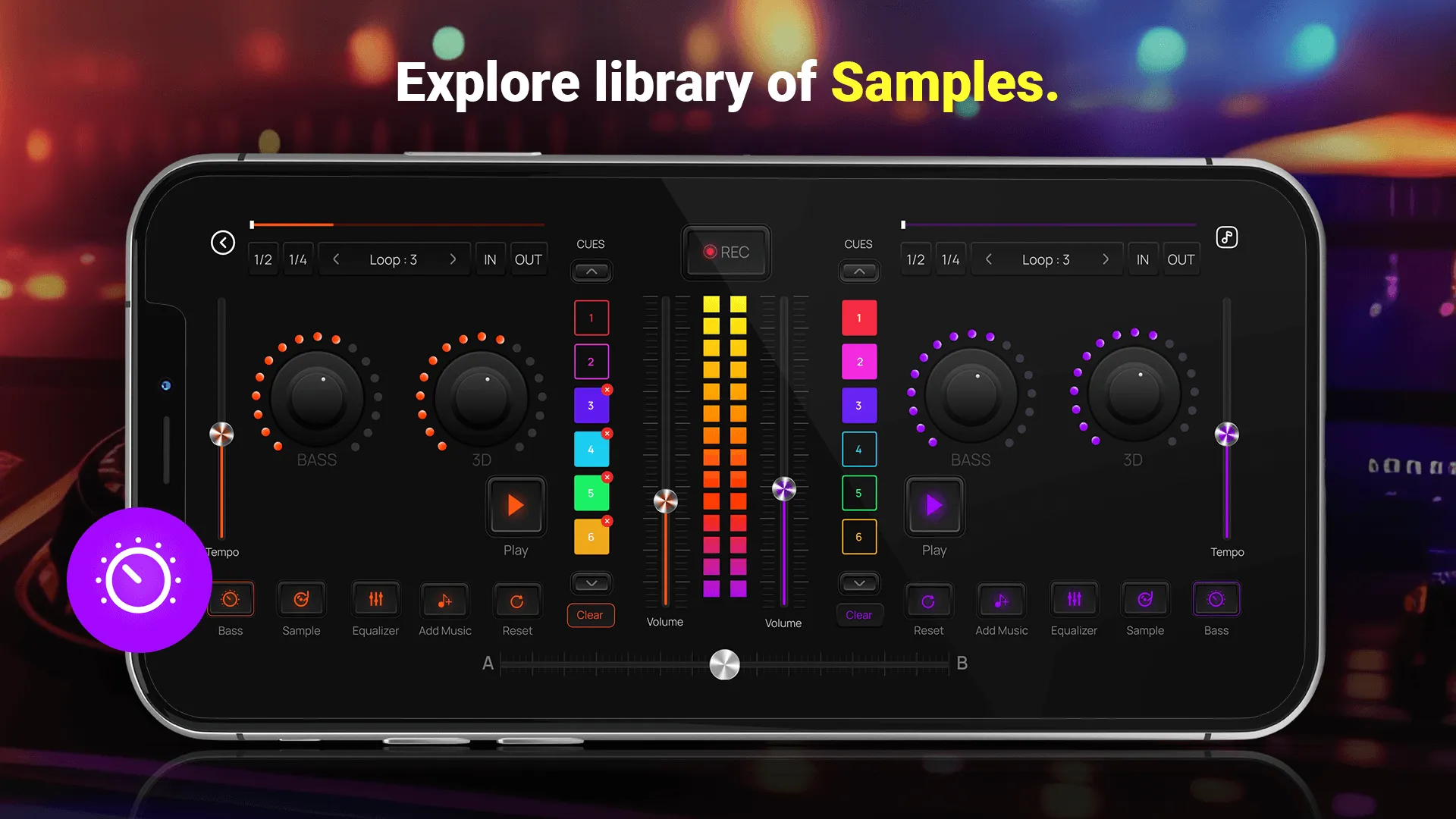Click the Play button on deck A
The width and height of the screenshot is (1456, 819).
[516, 505]
